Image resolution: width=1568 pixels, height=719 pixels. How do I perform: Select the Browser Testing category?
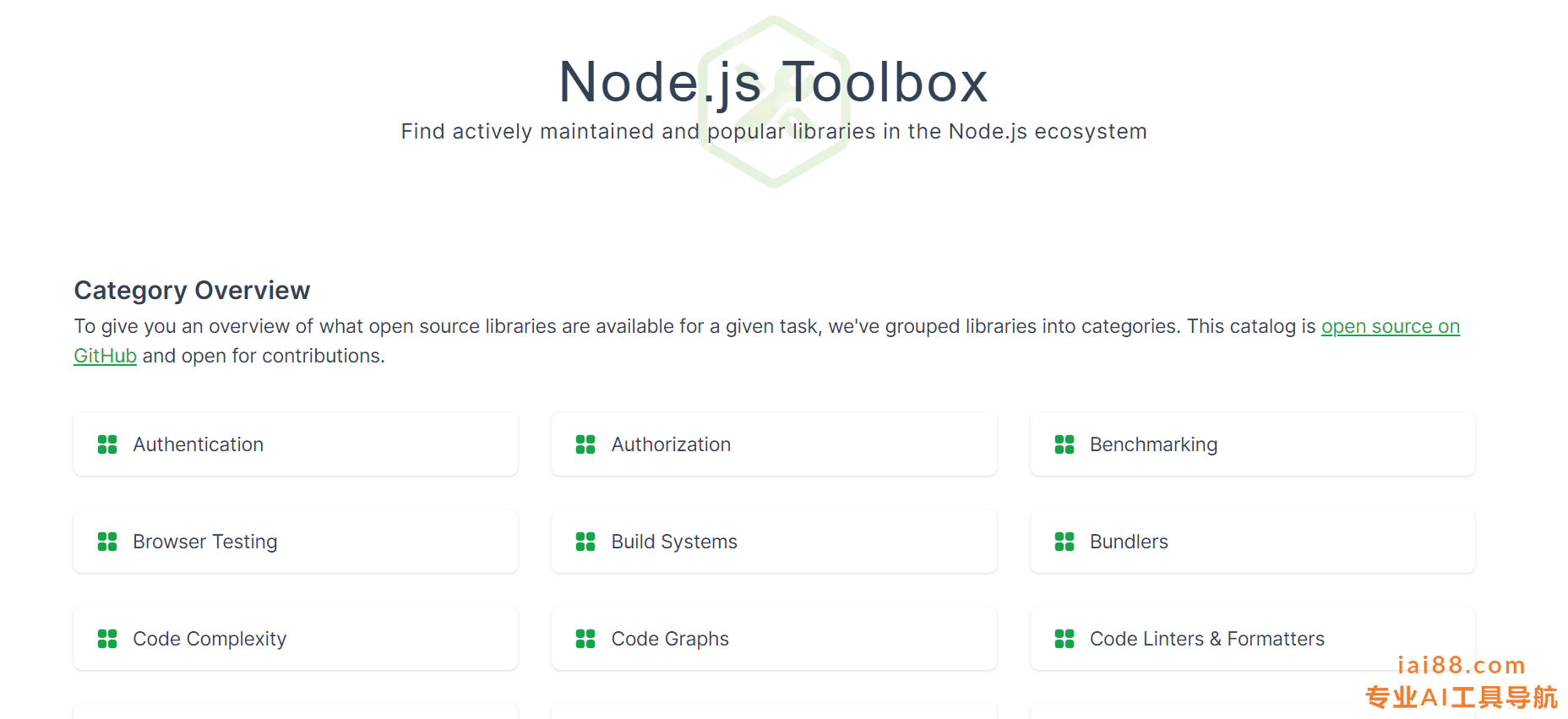(296, 542)
